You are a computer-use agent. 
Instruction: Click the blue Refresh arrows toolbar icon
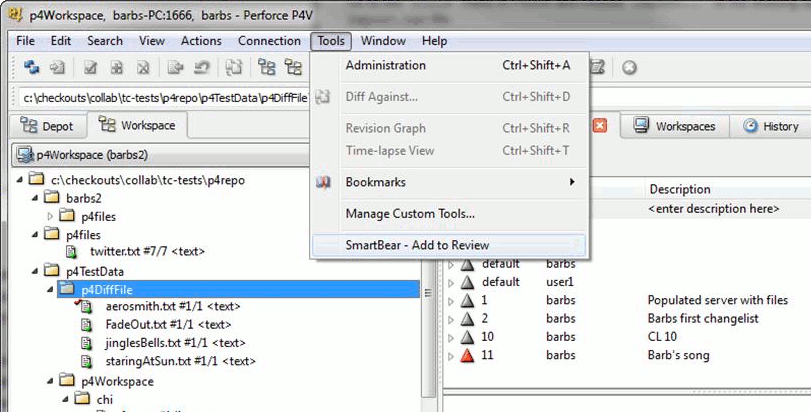tap(32, 67)
